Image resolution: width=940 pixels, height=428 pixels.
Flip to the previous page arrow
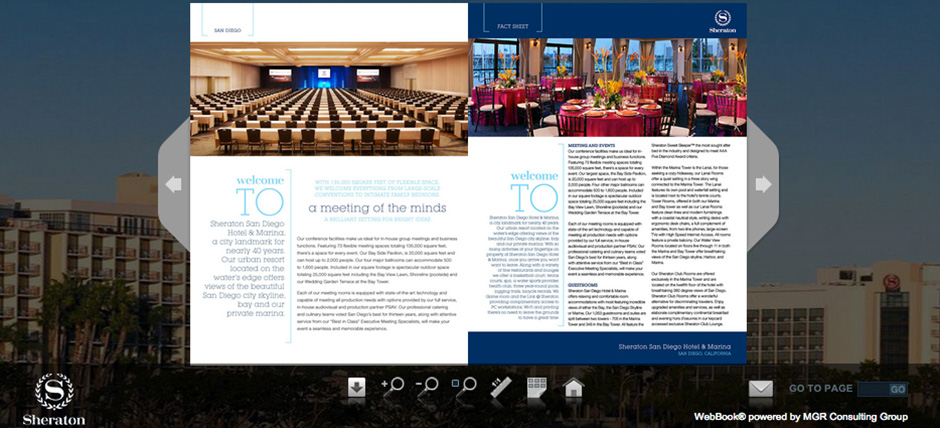[173, 184]
